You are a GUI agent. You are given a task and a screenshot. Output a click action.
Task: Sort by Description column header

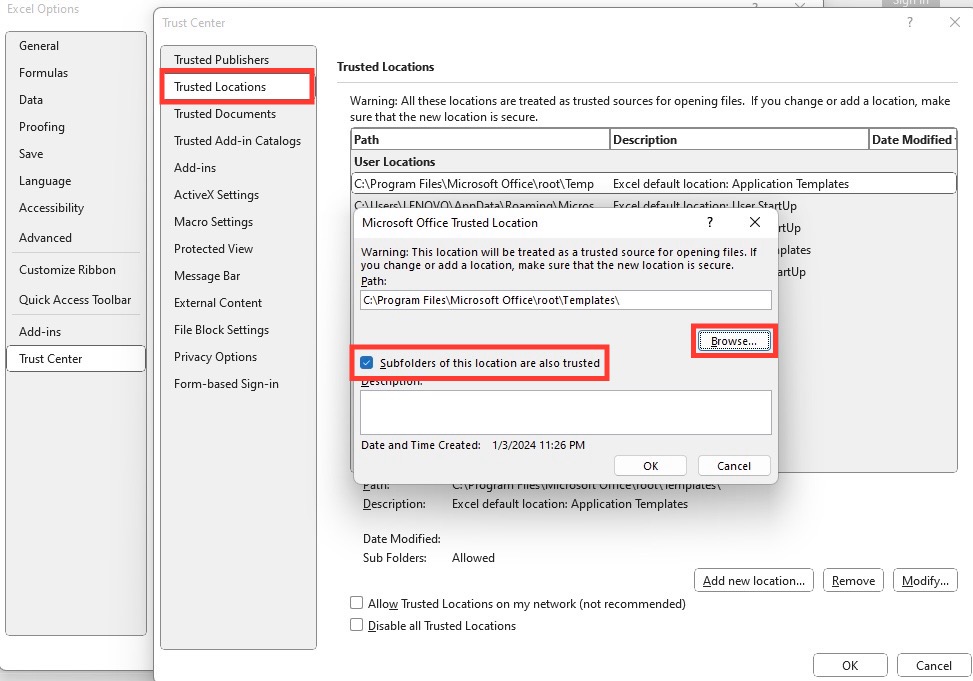pos(739,140)
